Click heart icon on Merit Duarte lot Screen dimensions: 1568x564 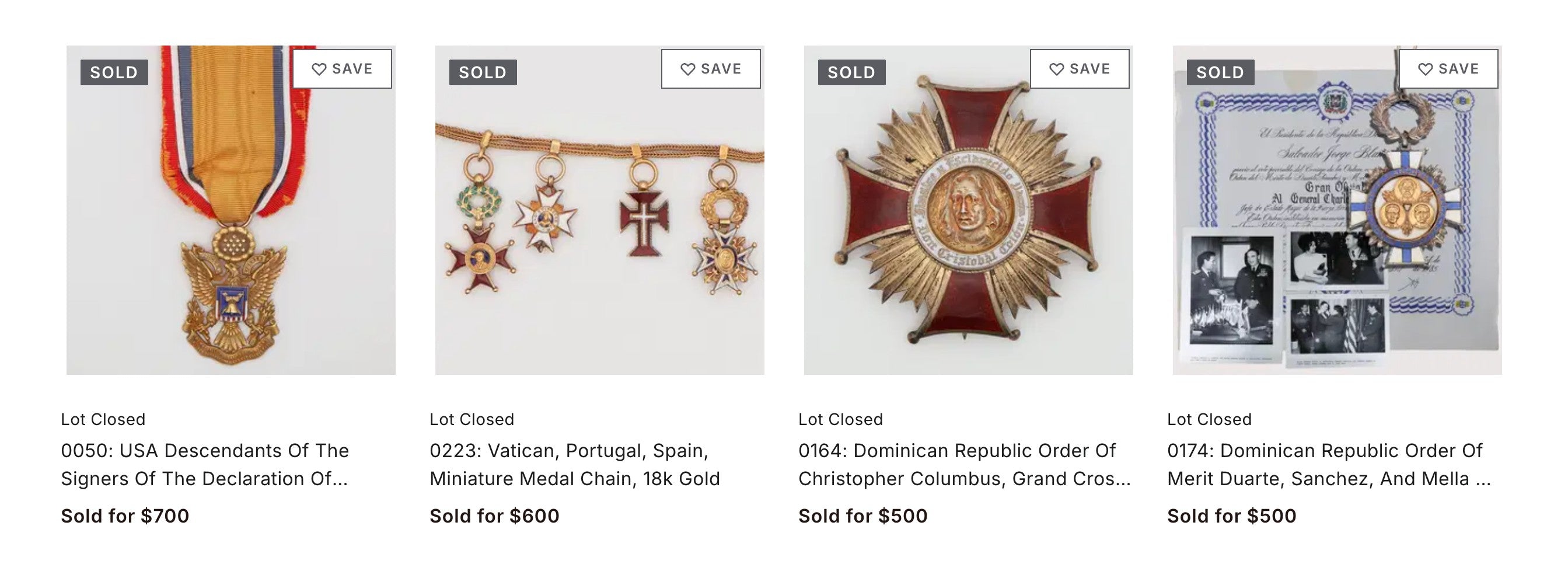click(x=1426, y=69)
